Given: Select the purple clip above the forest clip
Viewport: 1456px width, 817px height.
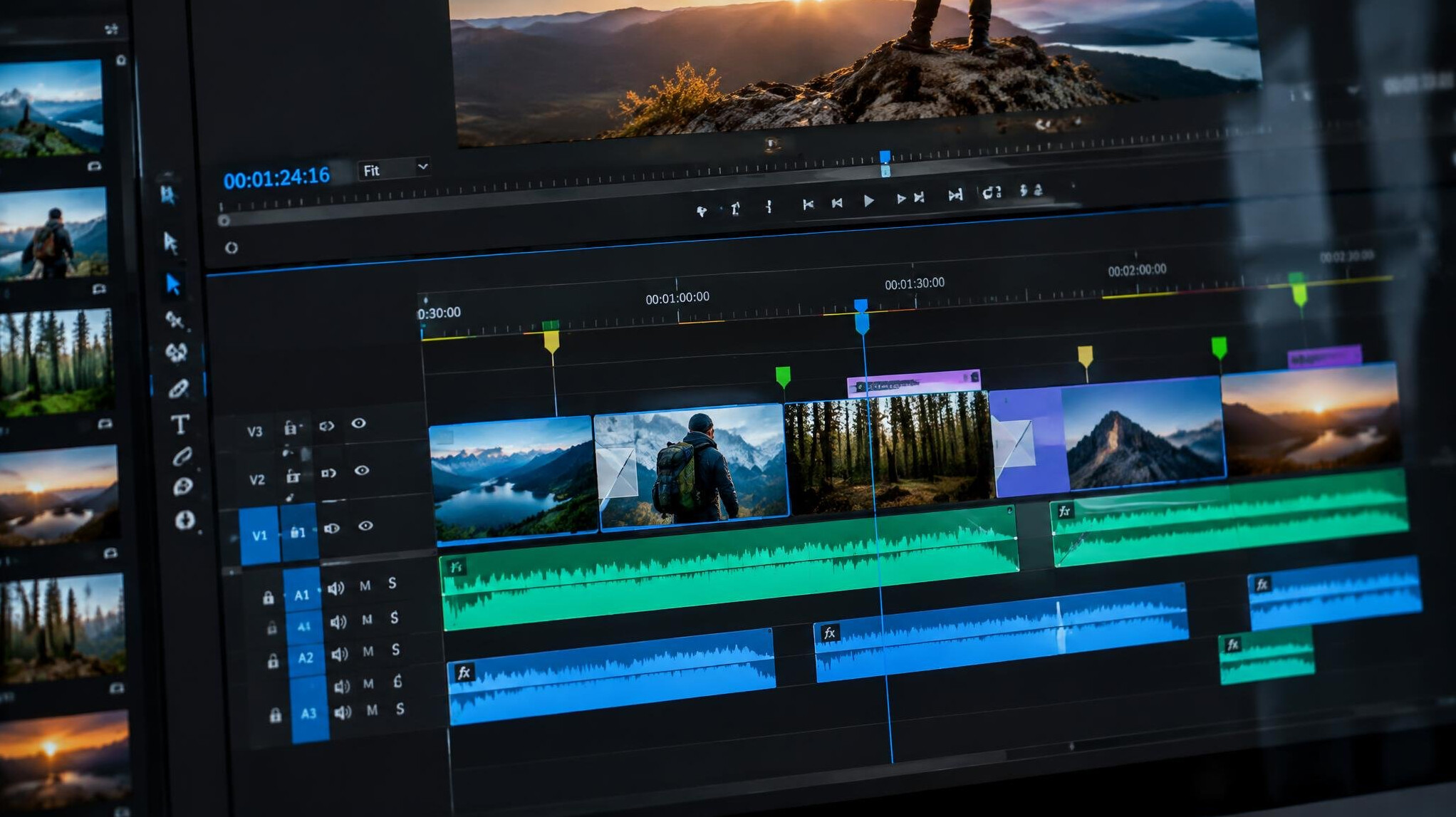Looking at the screenshot, I should click(x=913, y=384).
